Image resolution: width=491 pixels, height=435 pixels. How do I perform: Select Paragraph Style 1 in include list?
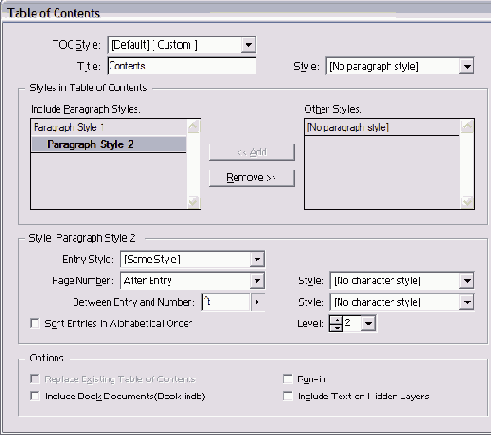point(108,127)
